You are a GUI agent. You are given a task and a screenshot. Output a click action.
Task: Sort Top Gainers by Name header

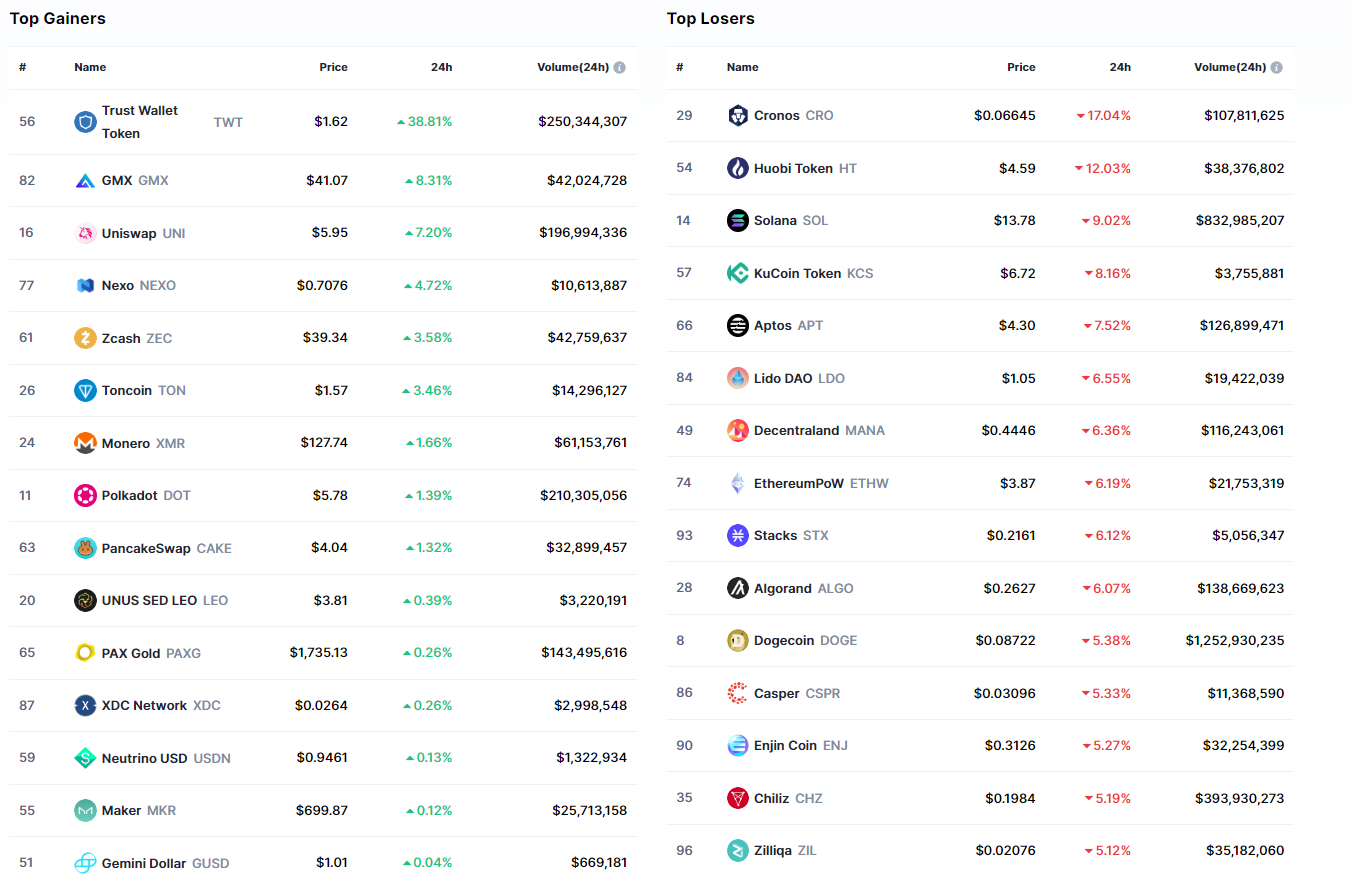click(x=90, y=67)
